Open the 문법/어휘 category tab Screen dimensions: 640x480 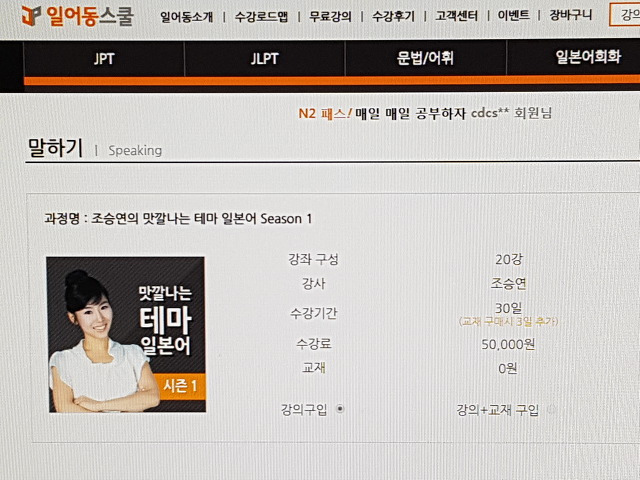coord(425,58)
